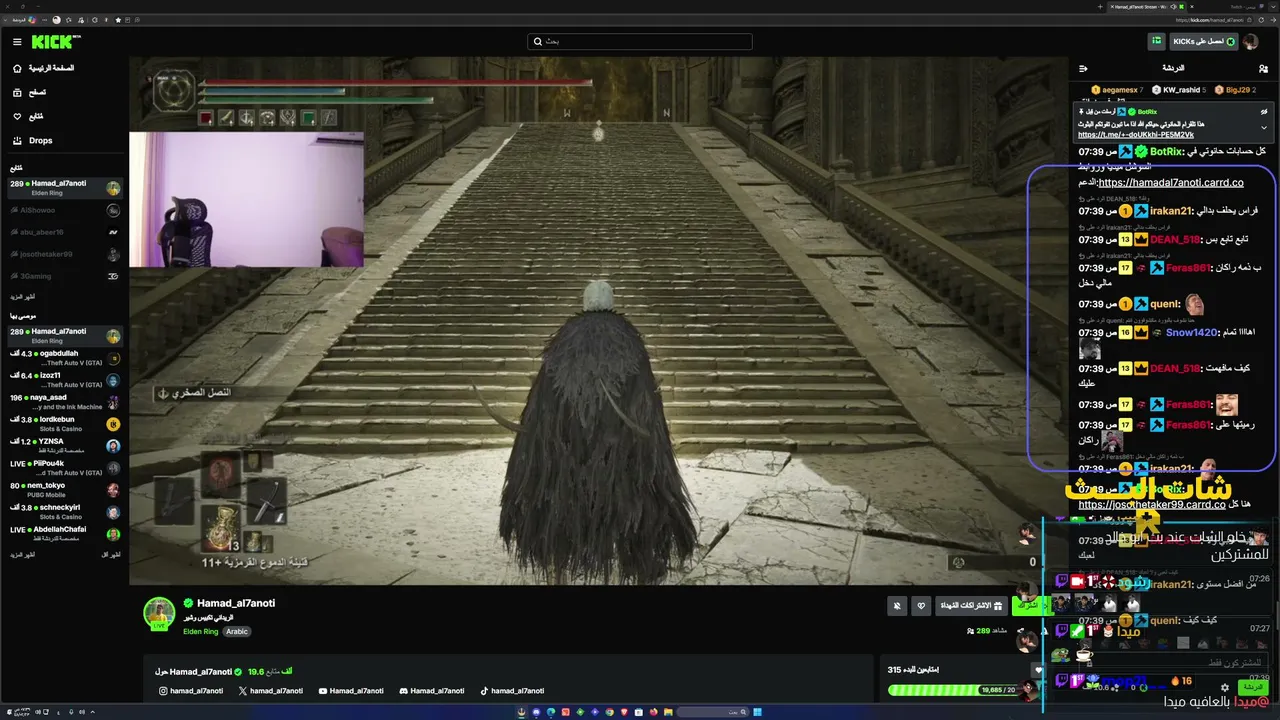Open recommended channel lordkebun
This screenshot has height=720, width=1280.
click(x=65, y=423)
